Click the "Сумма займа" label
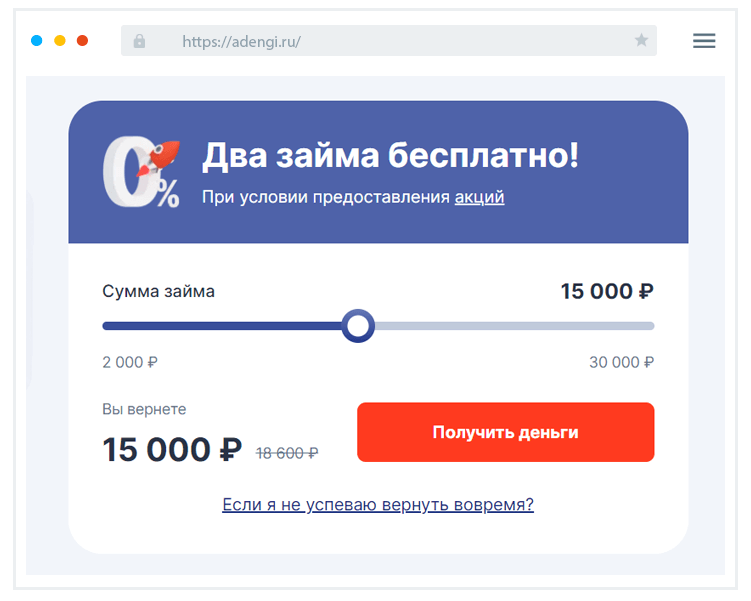751x601 pixels. [x=158, y=292]
